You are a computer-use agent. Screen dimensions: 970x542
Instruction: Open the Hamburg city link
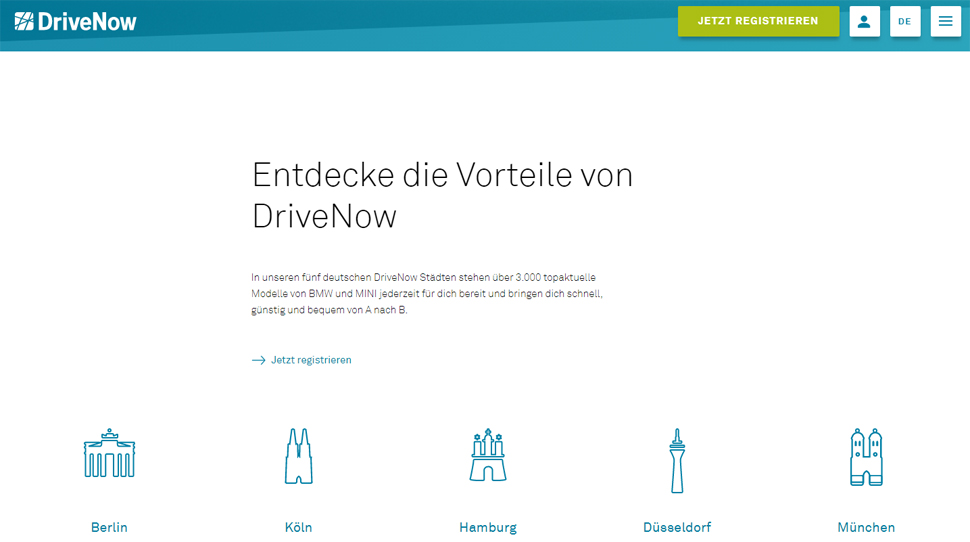pyautogui.click(x=488, y=528)
